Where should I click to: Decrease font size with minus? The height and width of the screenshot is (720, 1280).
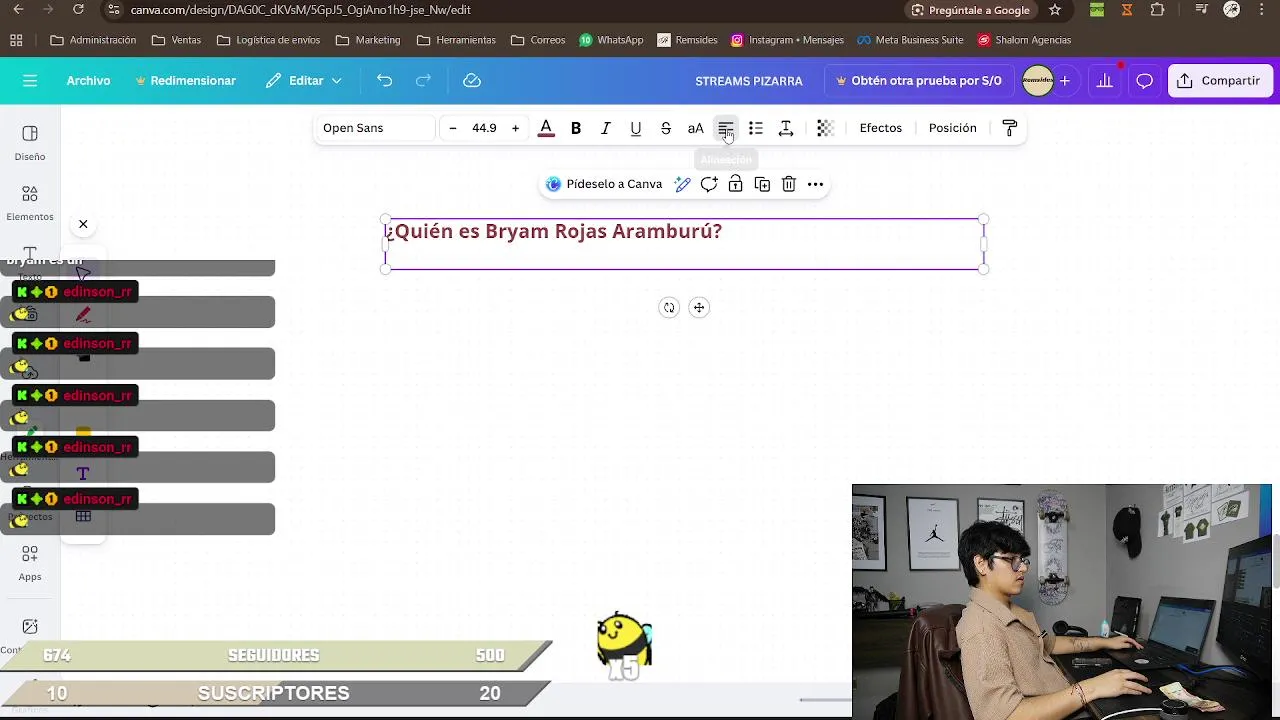coord(453,128)
